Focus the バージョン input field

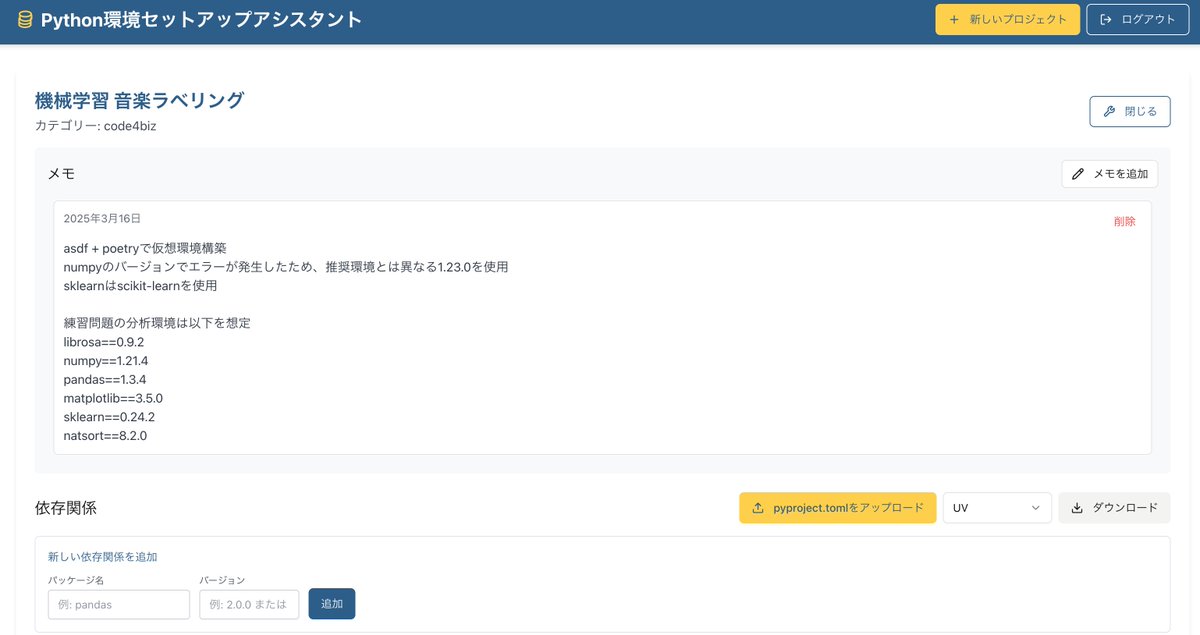[249, 604]
